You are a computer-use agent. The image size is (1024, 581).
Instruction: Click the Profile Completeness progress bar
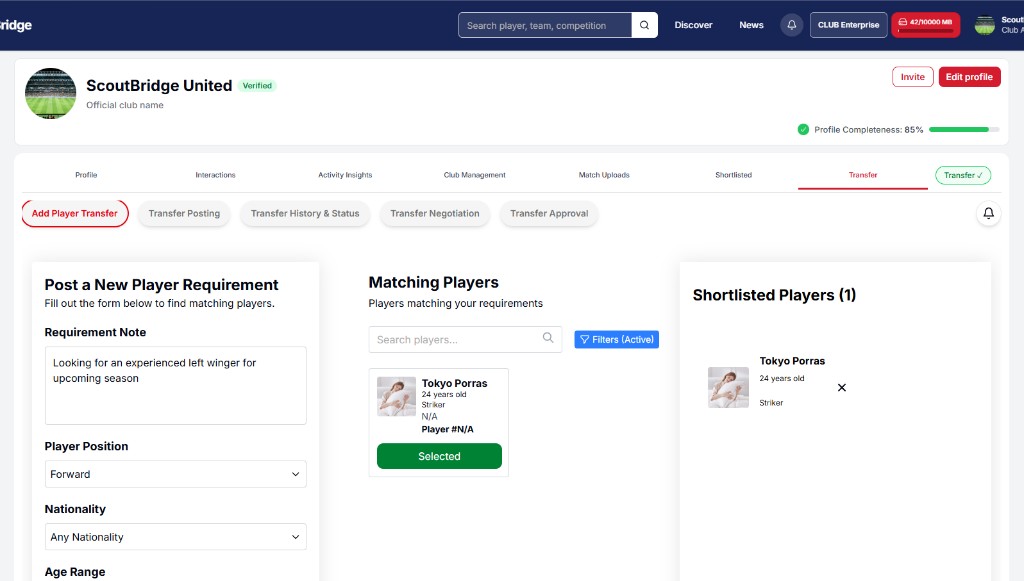click(964, 129)
